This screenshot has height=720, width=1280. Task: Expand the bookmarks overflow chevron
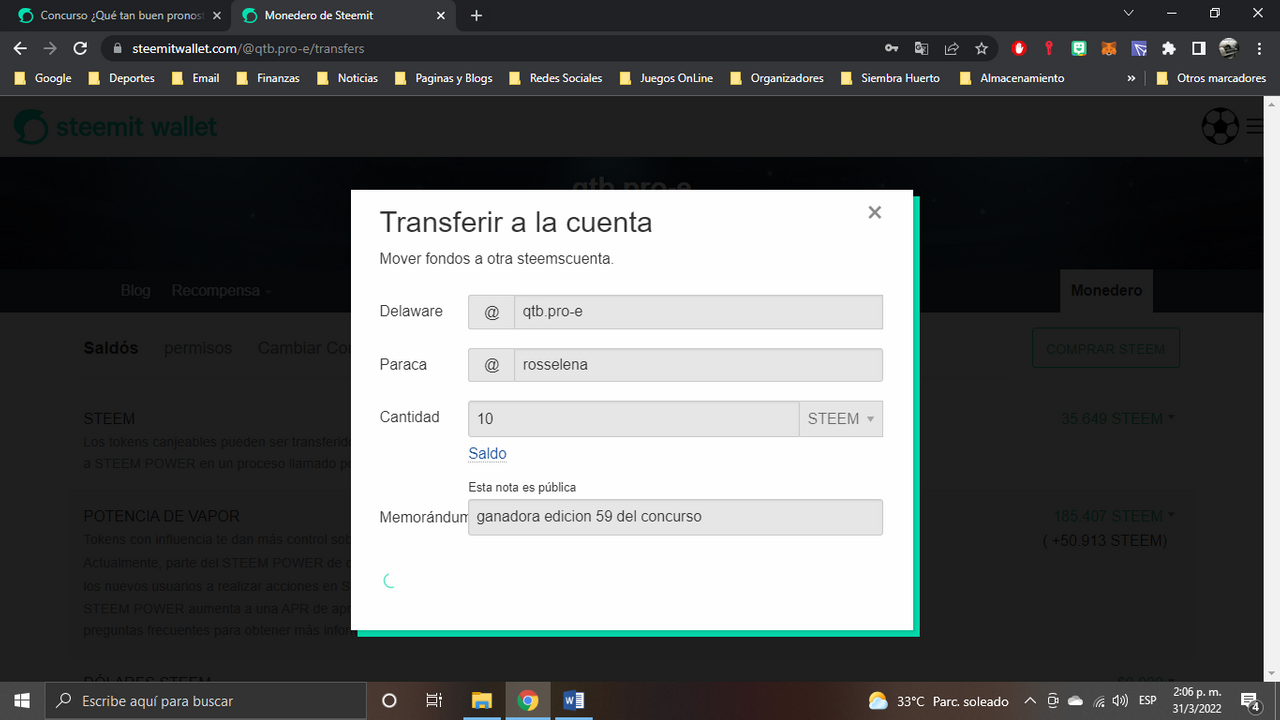point(1131,78)
